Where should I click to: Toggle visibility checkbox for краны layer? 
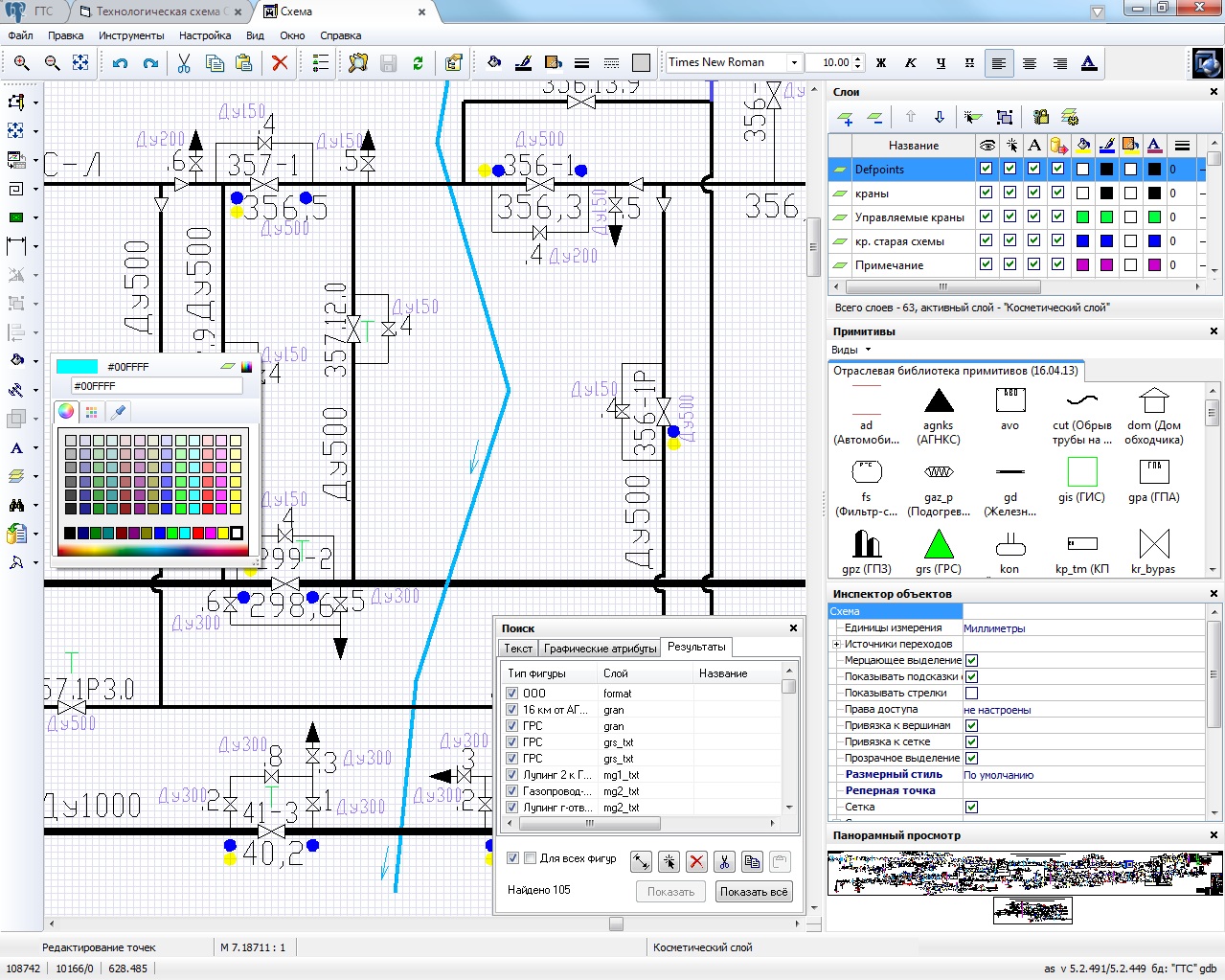(986, 193)
